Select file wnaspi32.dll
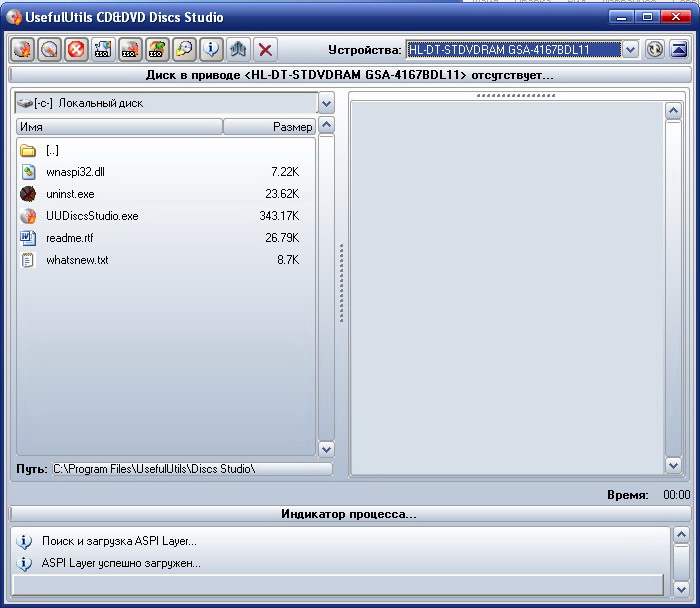700x608 pixels. pos(166,172)
